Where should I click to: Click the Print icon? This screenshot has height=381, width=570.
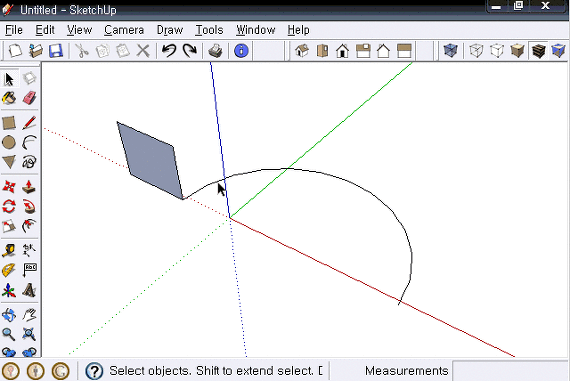click(x=216, y=51)
